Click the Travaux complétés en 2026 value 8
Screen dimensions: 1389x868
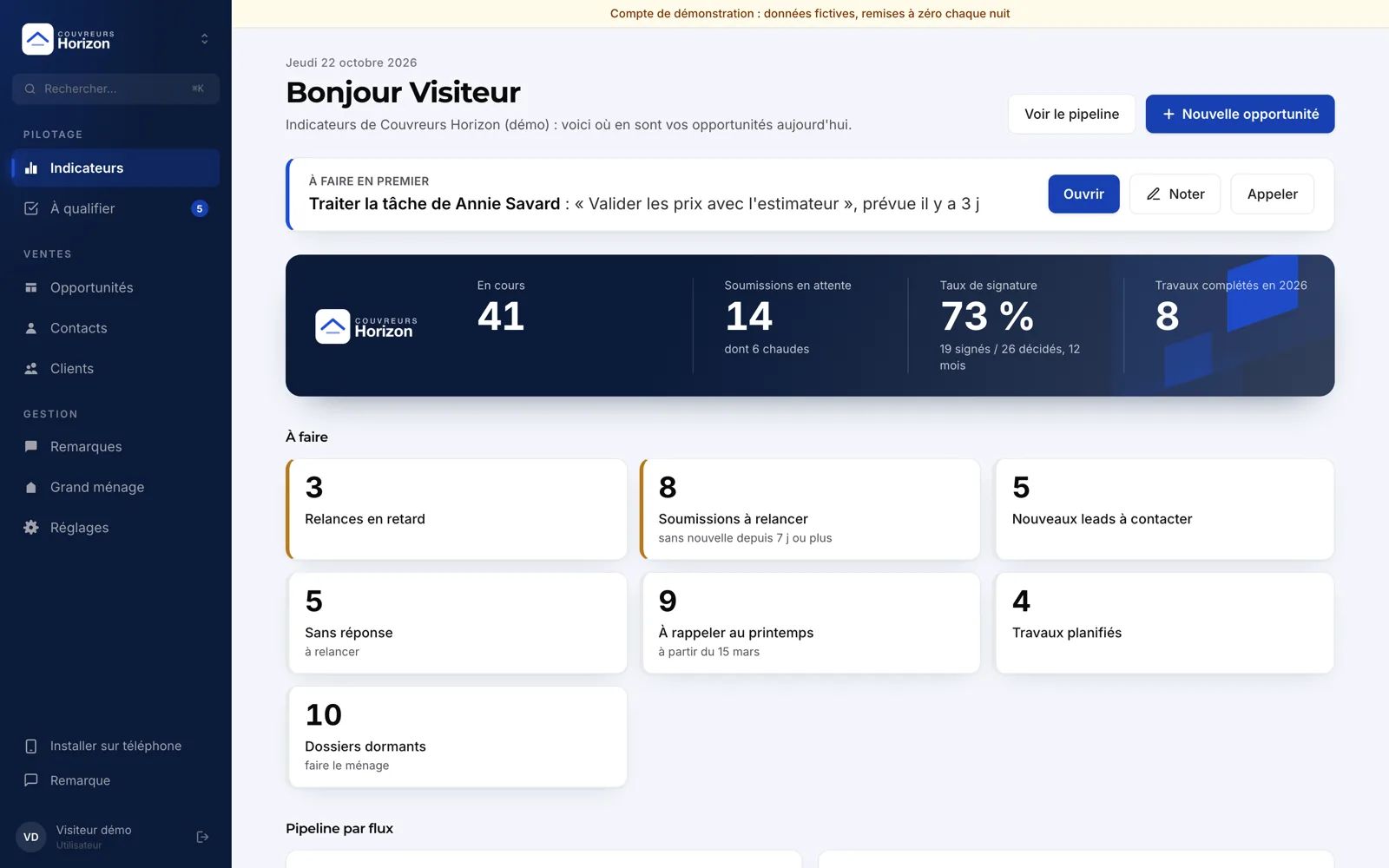click(x=1167, y=316)
